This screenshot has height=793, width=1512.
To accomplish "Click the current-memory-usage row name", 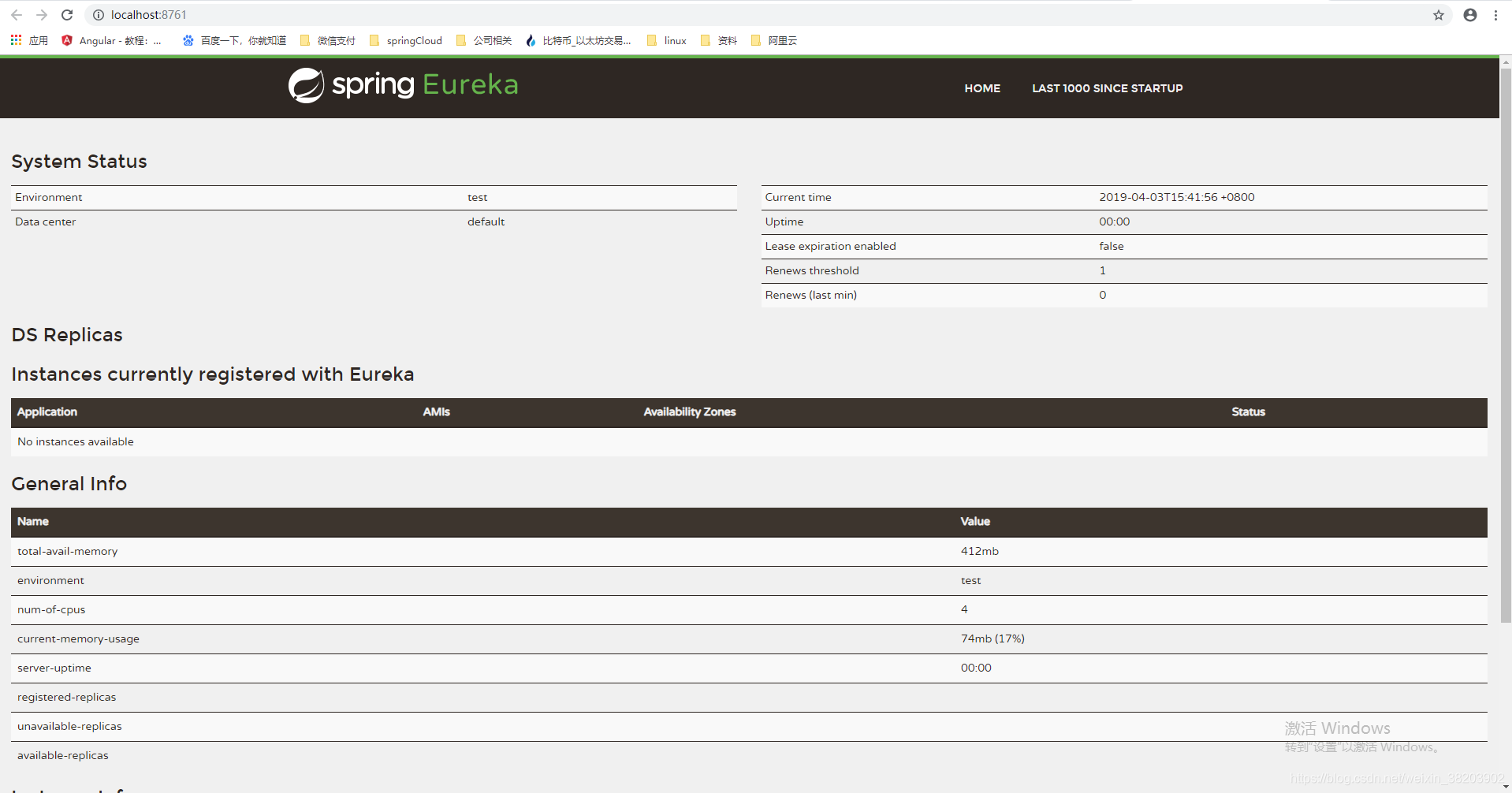I will click(x=78, y=638).
